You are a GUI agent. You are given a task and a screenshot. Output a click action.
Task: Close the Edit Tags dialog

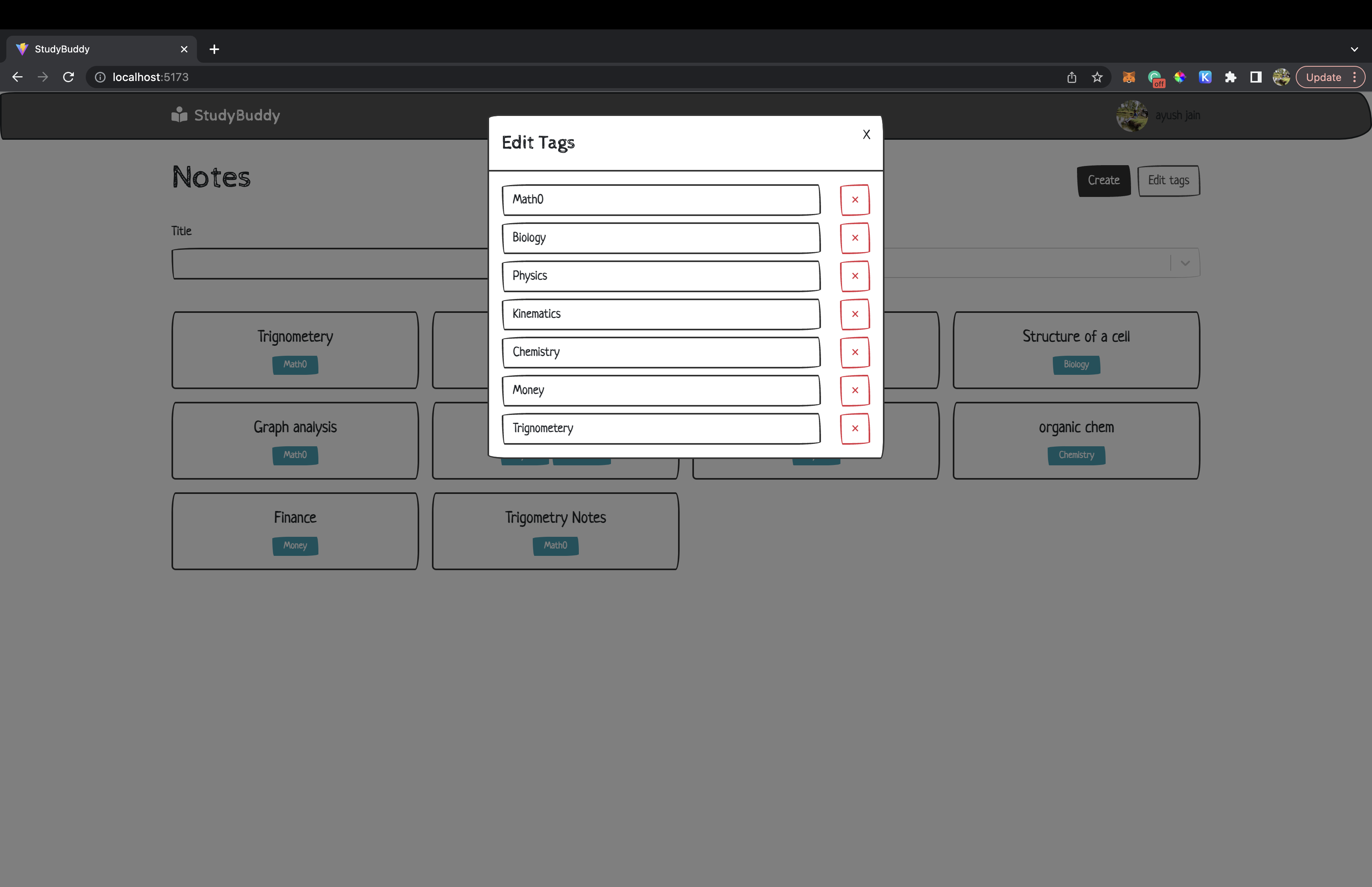pyautogui.click(x=866, y=135)
